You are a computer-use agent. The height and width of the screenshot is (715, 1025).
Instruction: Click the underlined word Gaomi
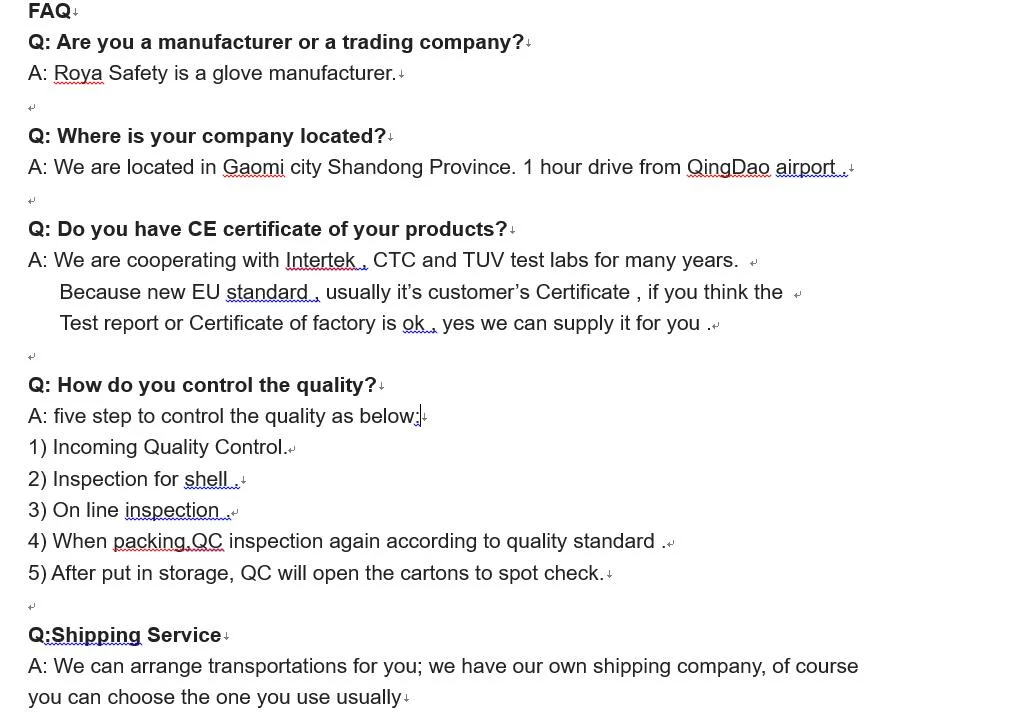pyautogui.click(x=254, y=167)
